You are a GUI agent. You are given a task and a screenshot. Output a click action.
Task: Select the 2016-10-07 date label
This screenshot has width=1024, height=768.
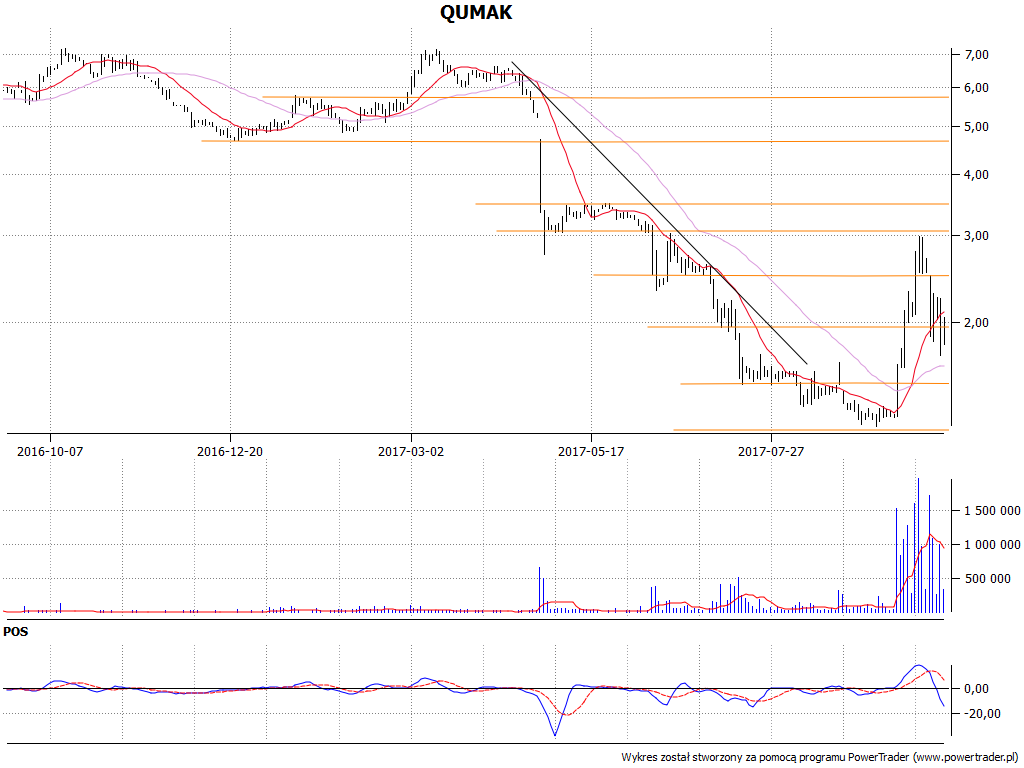click(50, 451)
